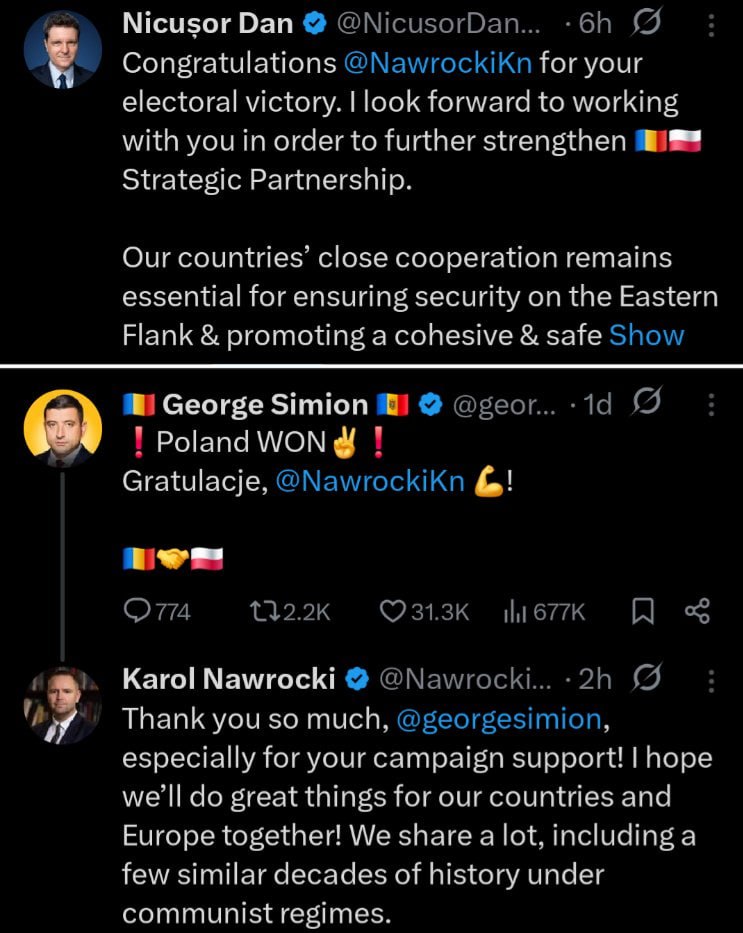Open George Simion's profile picture
This screenshot has width=743, height=933.
pos(62,428)
